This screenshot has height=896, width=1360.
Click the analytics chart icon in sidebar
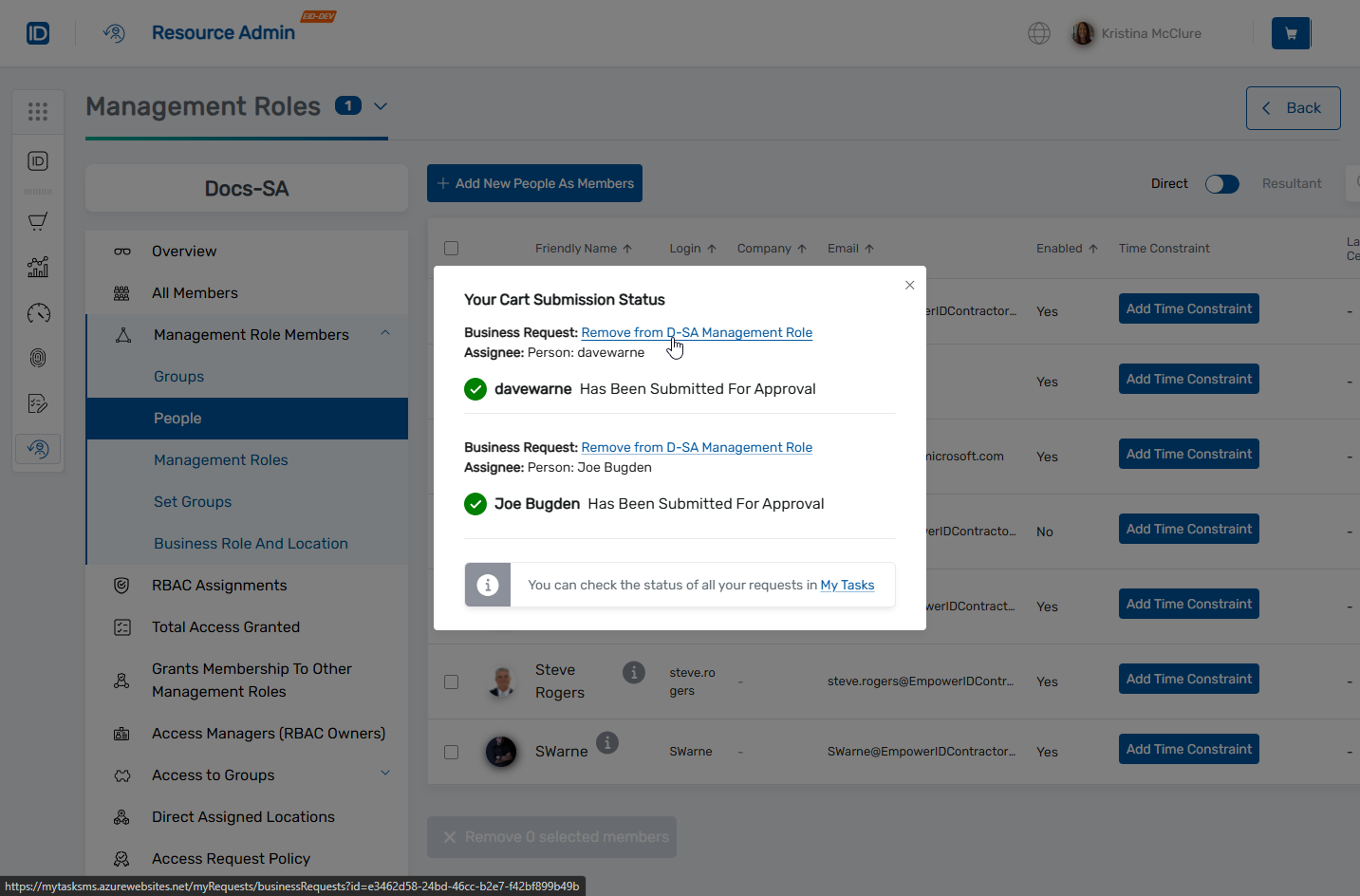coord(38,267)
